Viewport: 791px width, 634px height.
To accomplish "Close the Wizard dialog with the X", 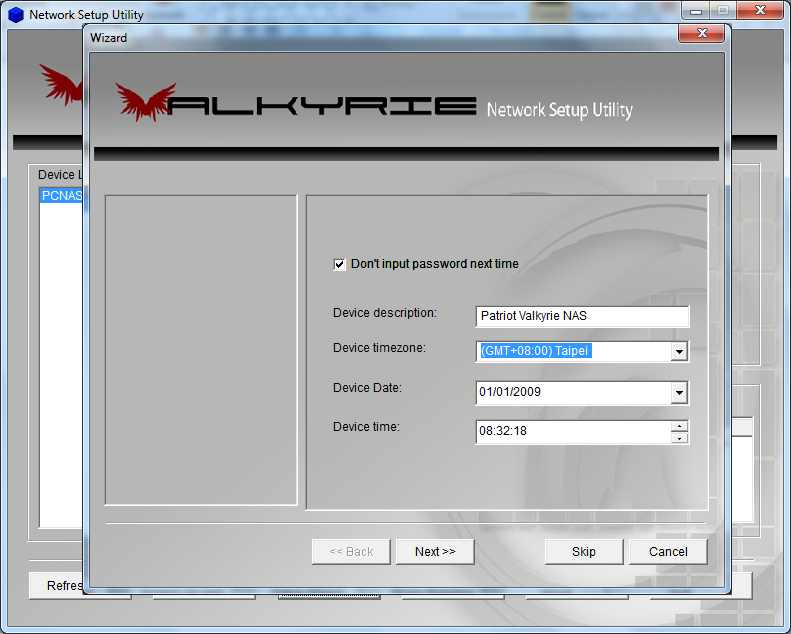I will pyautogui.click(x=700, y=35).
